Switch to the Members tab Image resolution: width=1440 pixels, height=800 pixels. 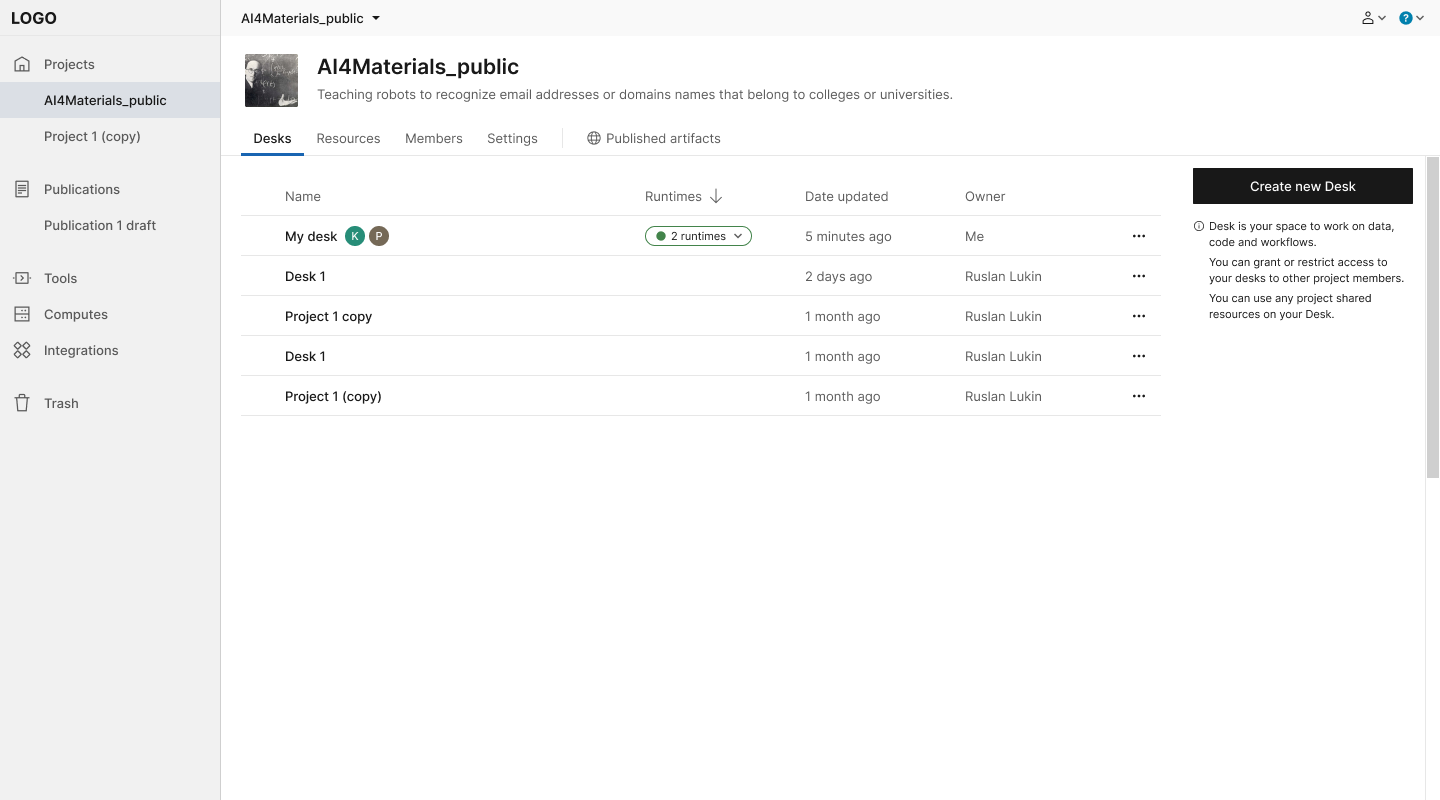pos(433,138)
